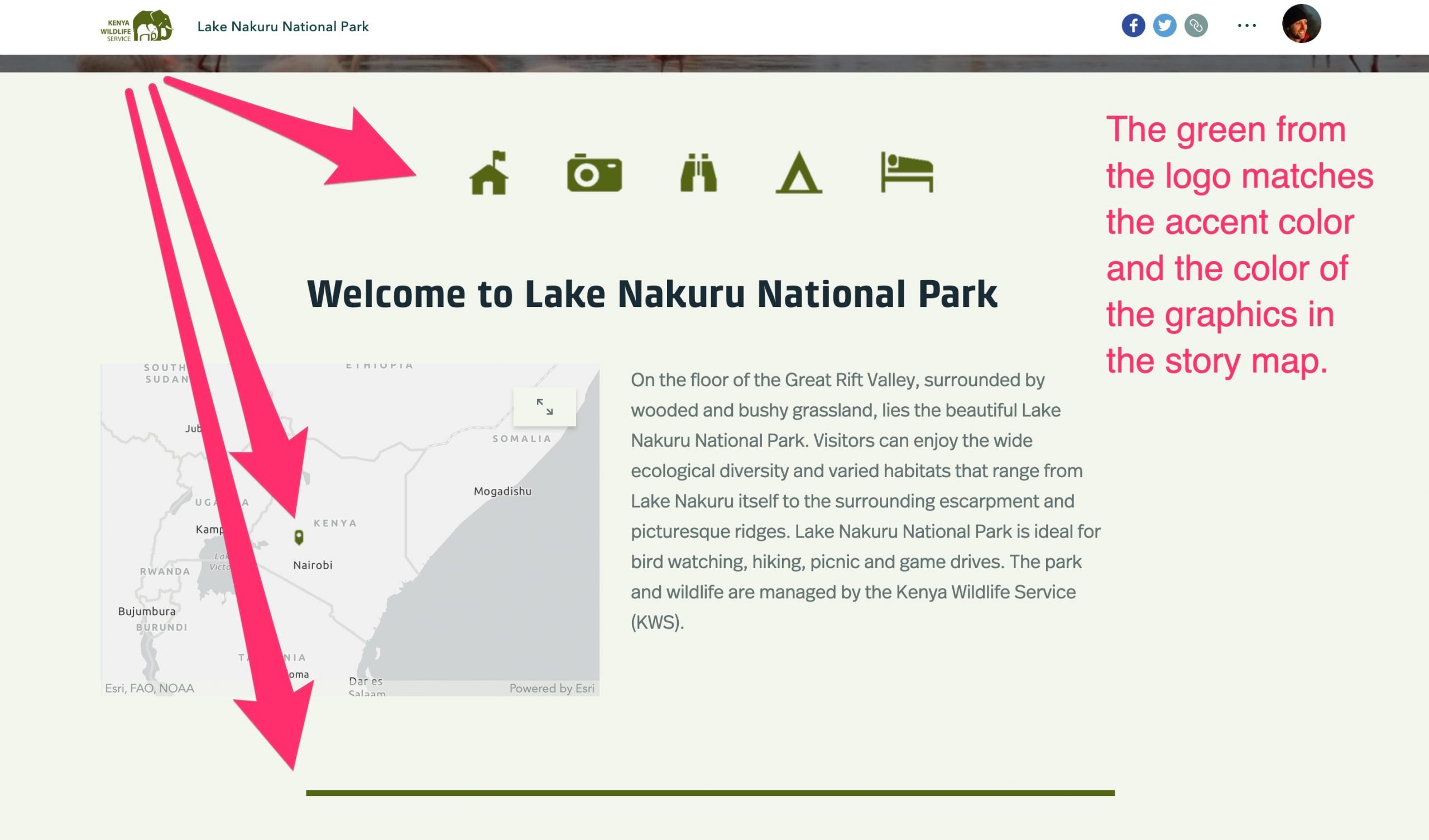
Task: Open the three-dot more options menu
Action: (x=1246, y=26)
